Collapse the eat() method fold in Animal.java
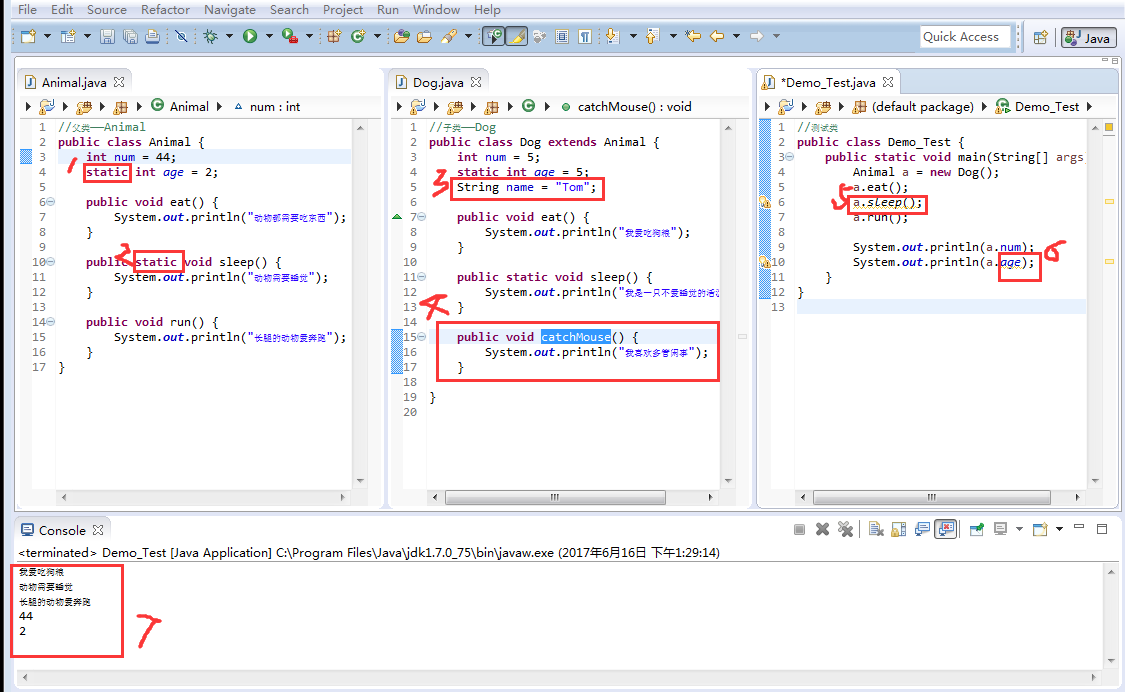The width and height of the screenshot is (1125, 692). (x=50, y=202)
